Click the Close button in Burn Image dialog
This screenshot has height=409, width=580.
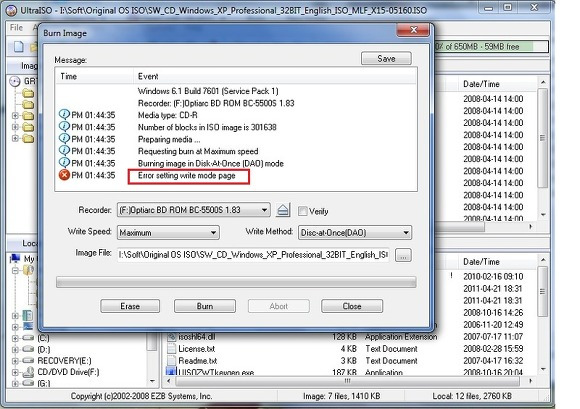(x=352, y=306)
